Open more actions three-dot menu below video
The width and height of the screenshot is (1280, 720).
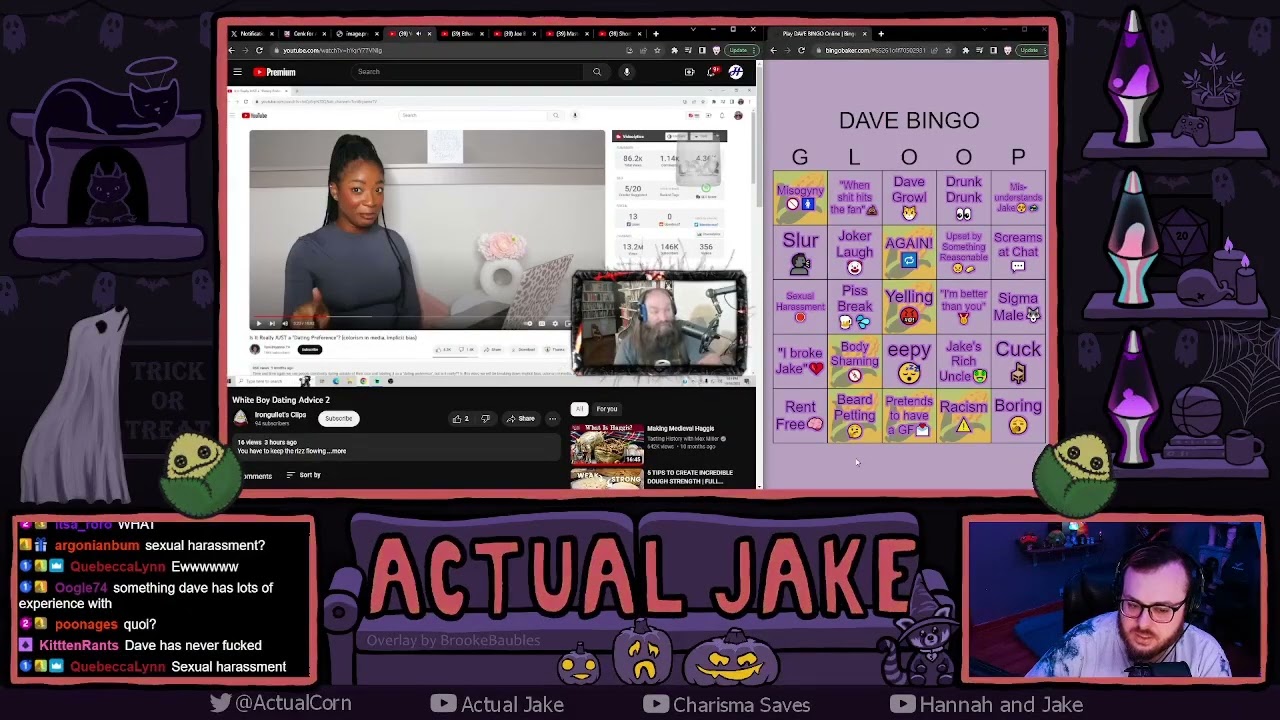(552, 419)
